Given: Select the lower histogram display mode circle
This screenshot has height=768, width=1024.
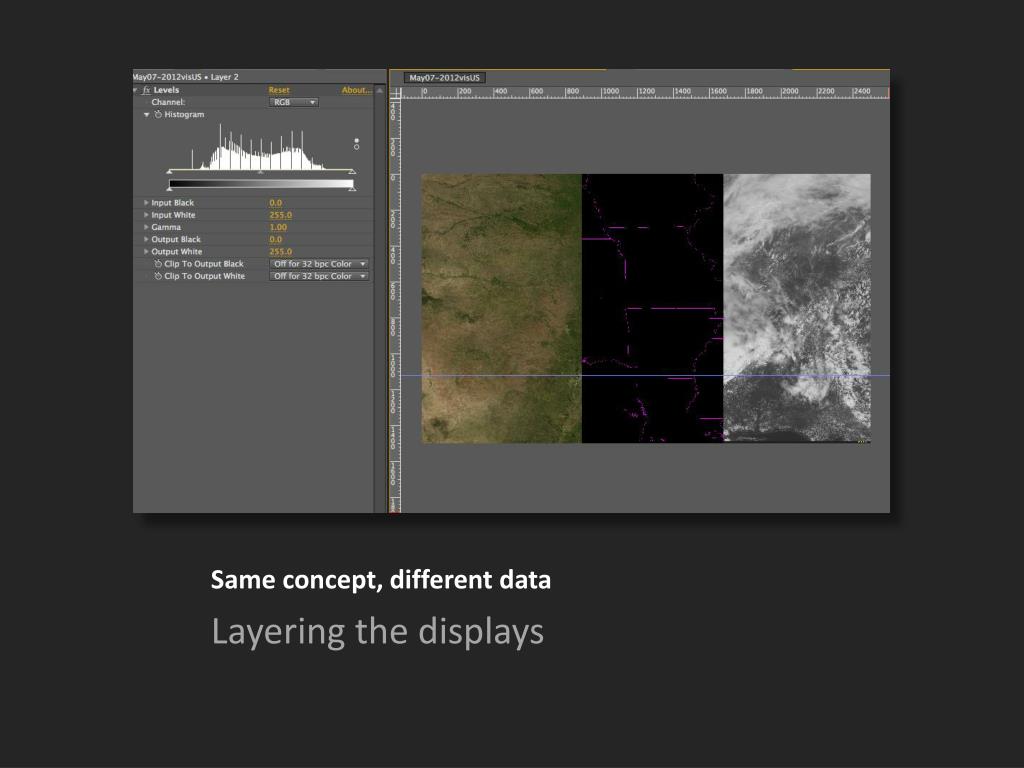Looking at the screenshot, I should (x=357, y=147).
